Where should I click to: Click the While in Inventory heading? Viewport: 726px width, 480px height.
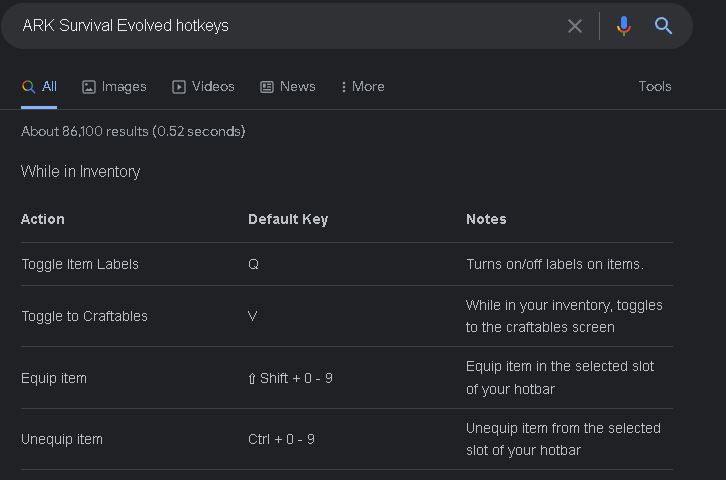pyautogui.click(x=81, y=172)
